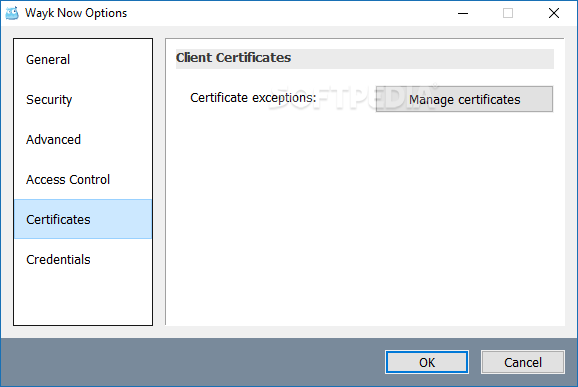Click the Wayk Now Options title text
Viewport: 578px width, 387px height.
click(x=76, y=13)
